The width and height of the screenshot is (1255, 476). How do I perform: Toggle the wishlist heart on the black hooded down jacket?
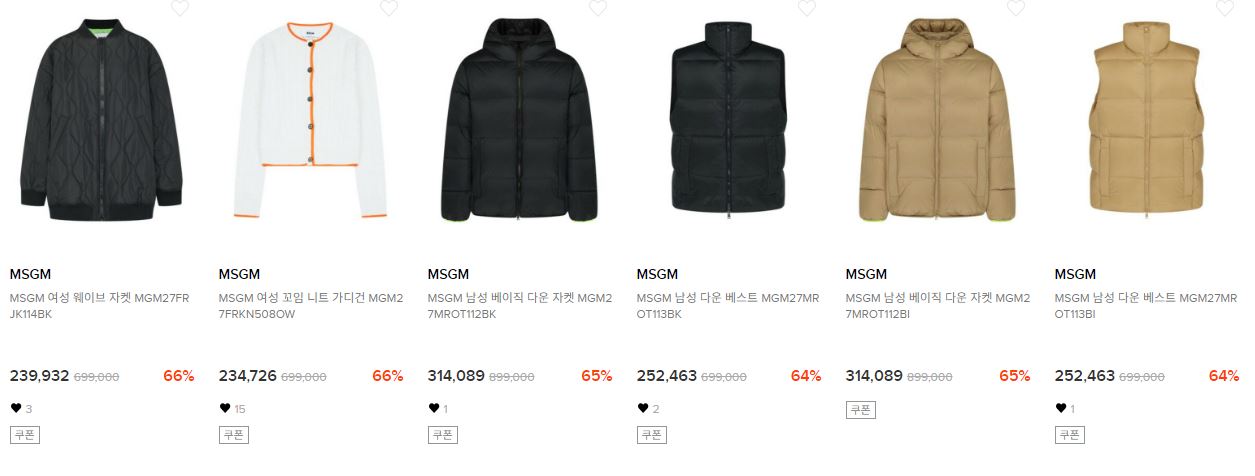(x=598, y=8)
